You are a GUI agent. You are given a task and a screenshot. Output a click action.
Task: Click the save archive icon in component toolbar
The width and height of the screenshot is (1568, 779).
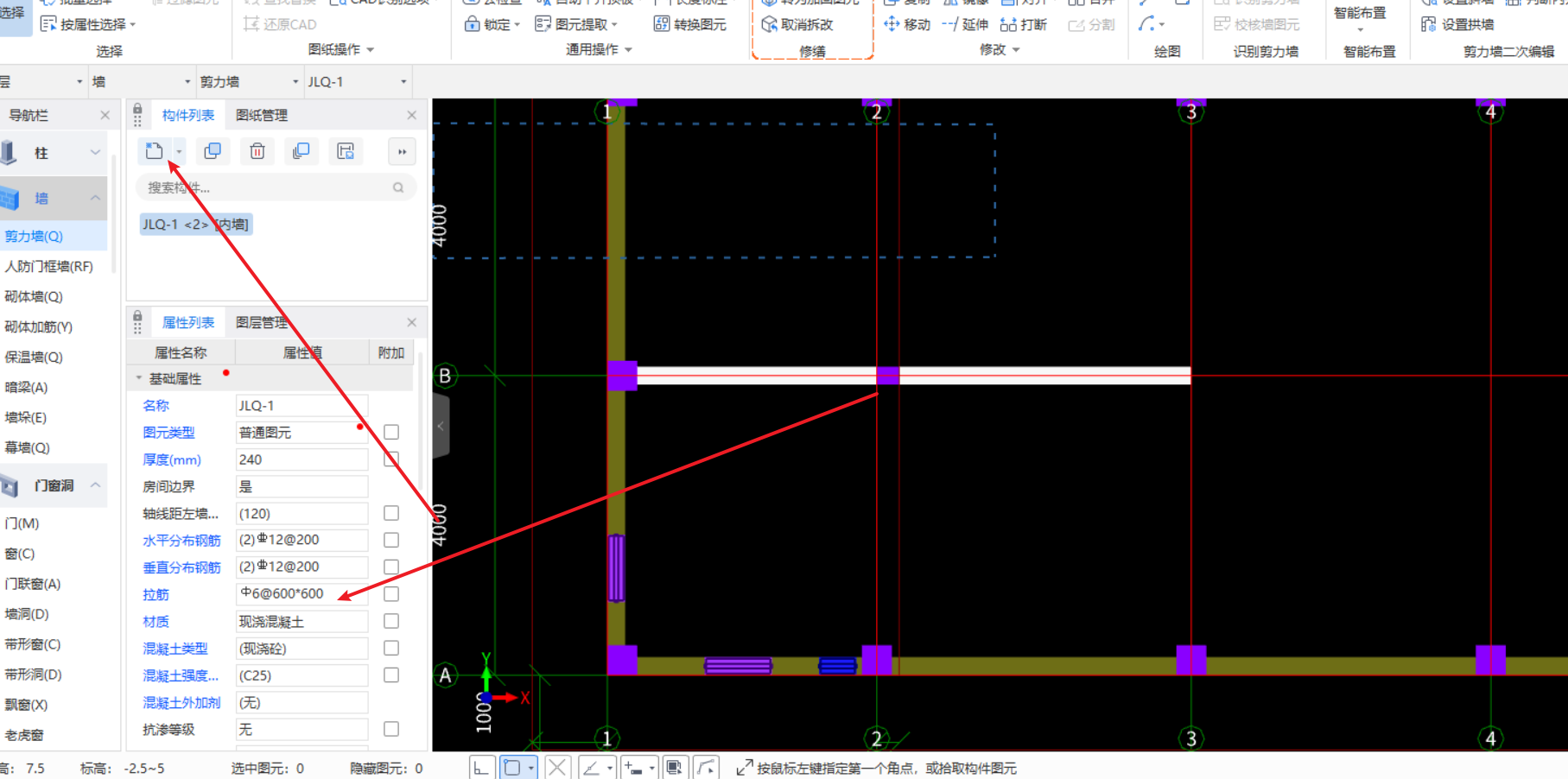pos(346,151)
